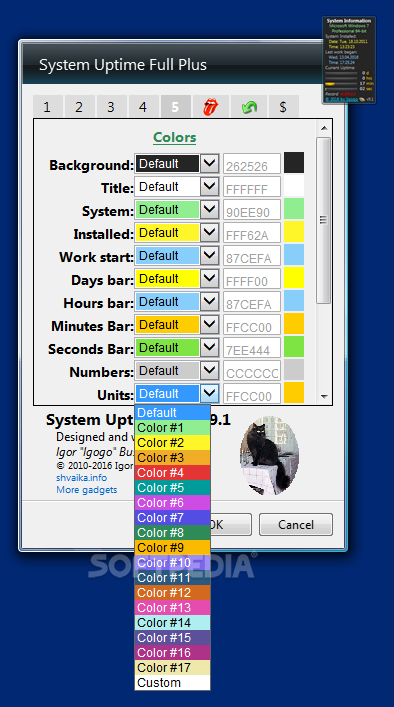Expand the Days bar color dropdown

coord(210,278)
